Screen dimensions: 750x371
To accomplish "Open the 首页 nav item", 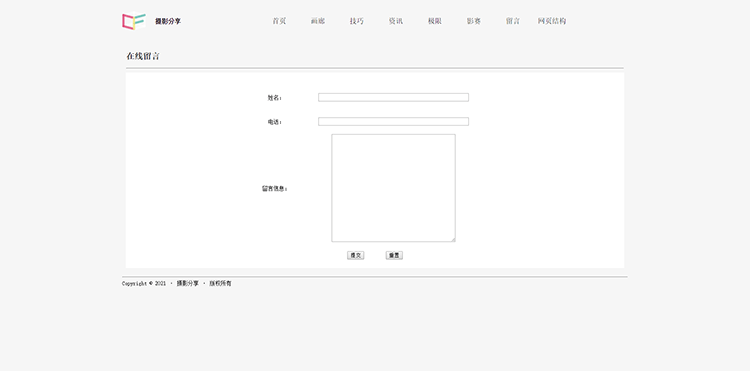I will point(279,21).
